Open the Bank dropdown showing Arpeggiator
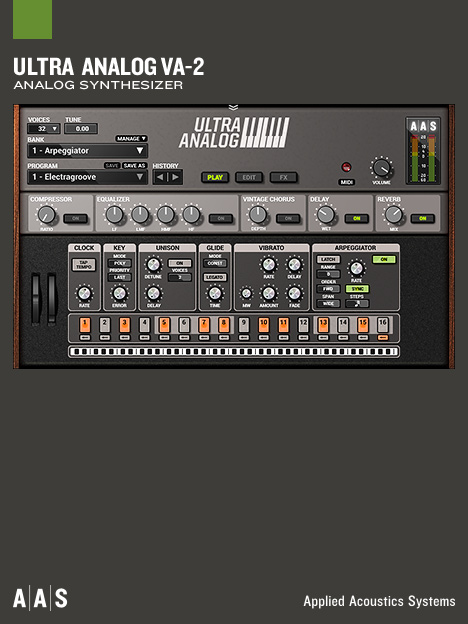This screenshot has height=624, width=468. (x=88, y=151)
